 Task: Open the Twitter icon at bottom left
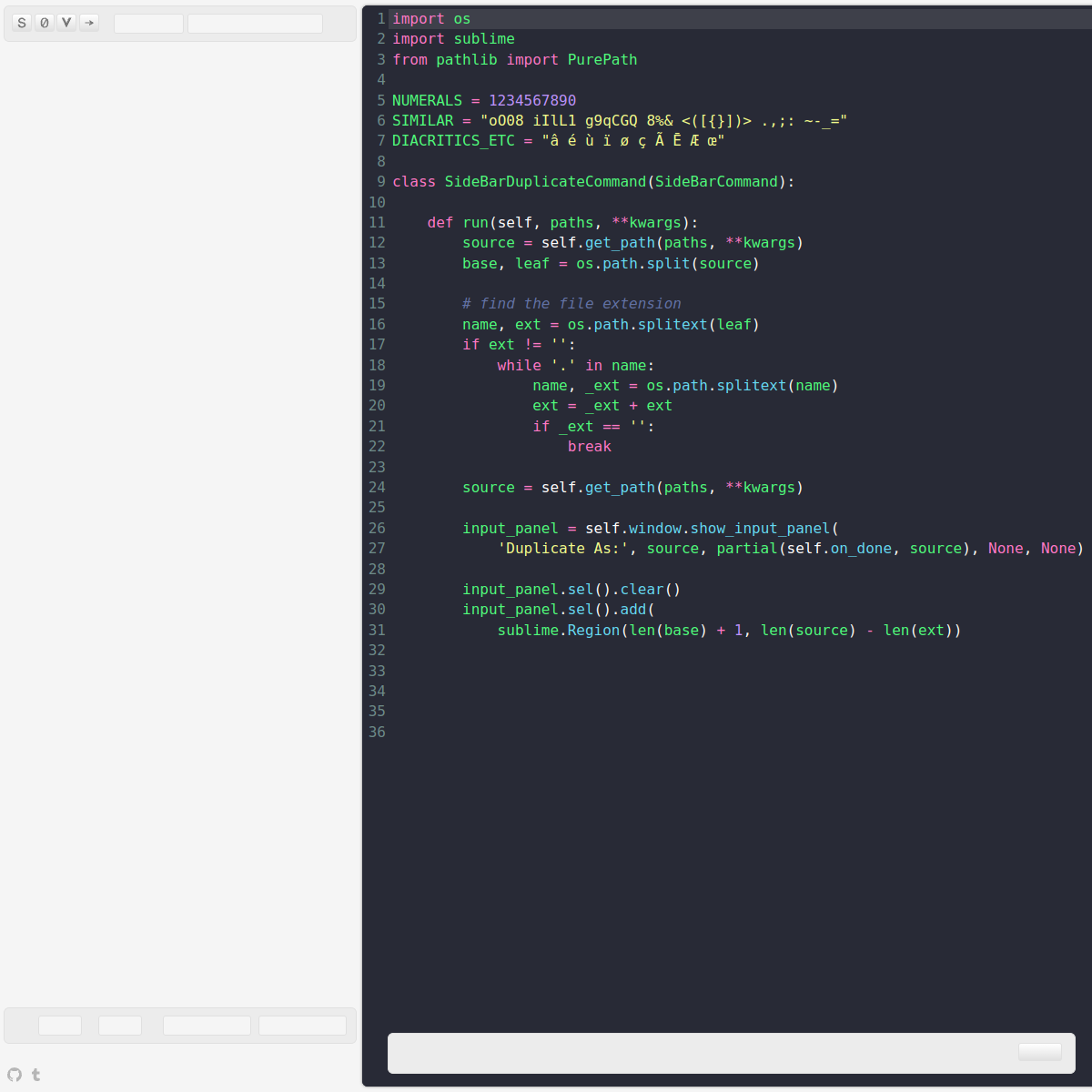point(36,1075)
